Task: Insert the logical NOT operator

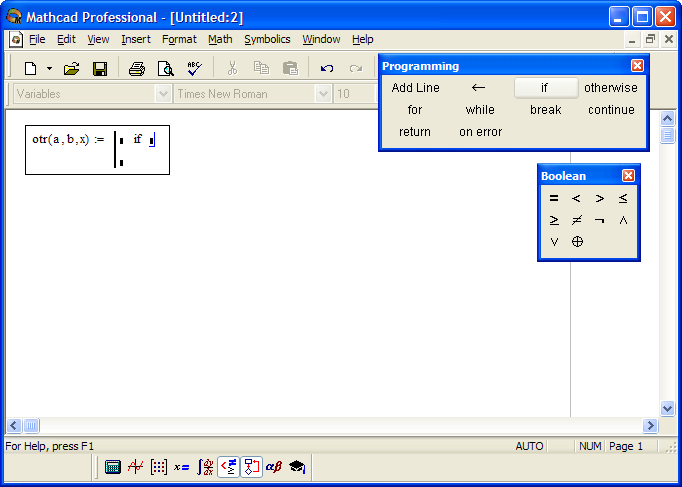Action: coord(600,220)
